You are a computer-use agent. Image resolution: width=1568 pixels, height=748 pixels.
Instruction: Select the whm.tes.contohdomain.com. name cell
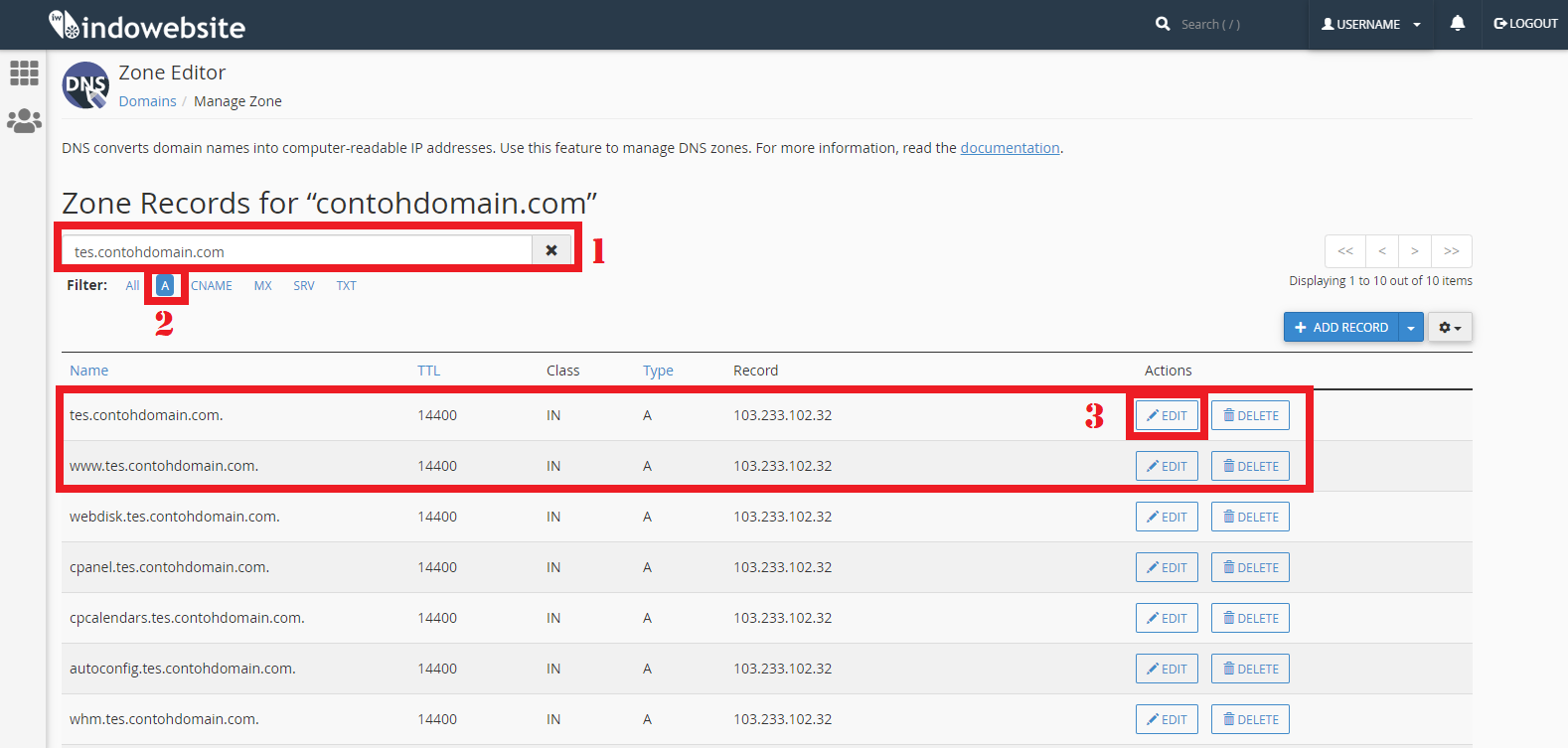coord(164,719)
